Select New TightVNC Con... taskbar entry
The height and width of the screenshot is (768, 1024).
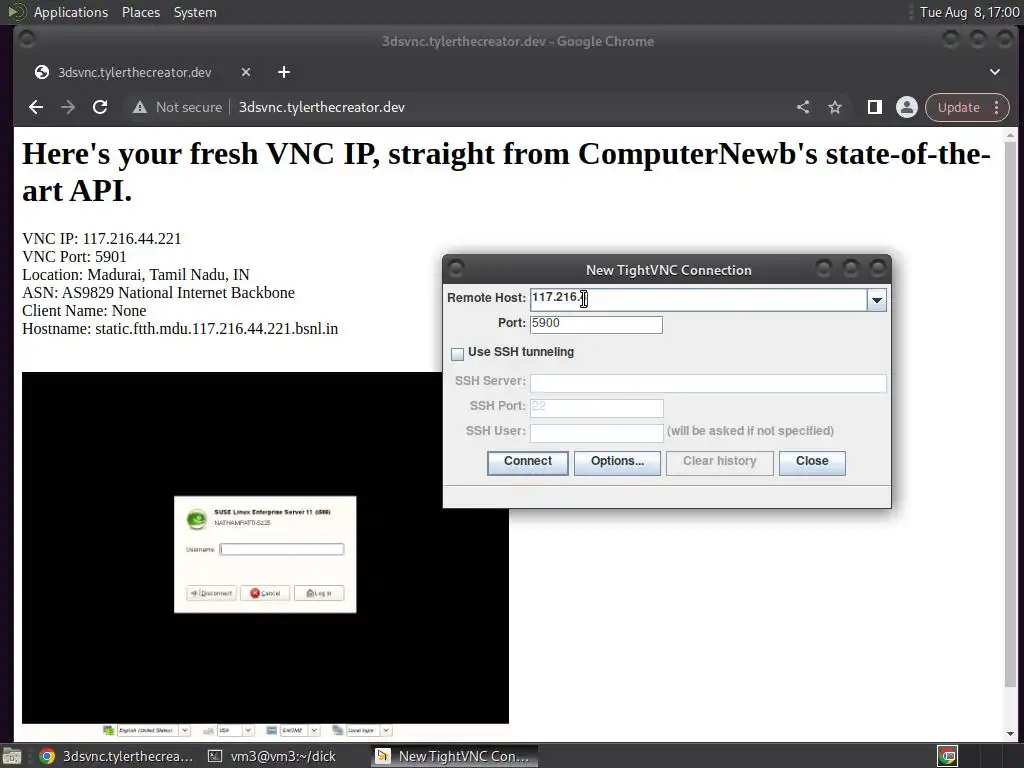pyautogui.click(x=455, y=756)
